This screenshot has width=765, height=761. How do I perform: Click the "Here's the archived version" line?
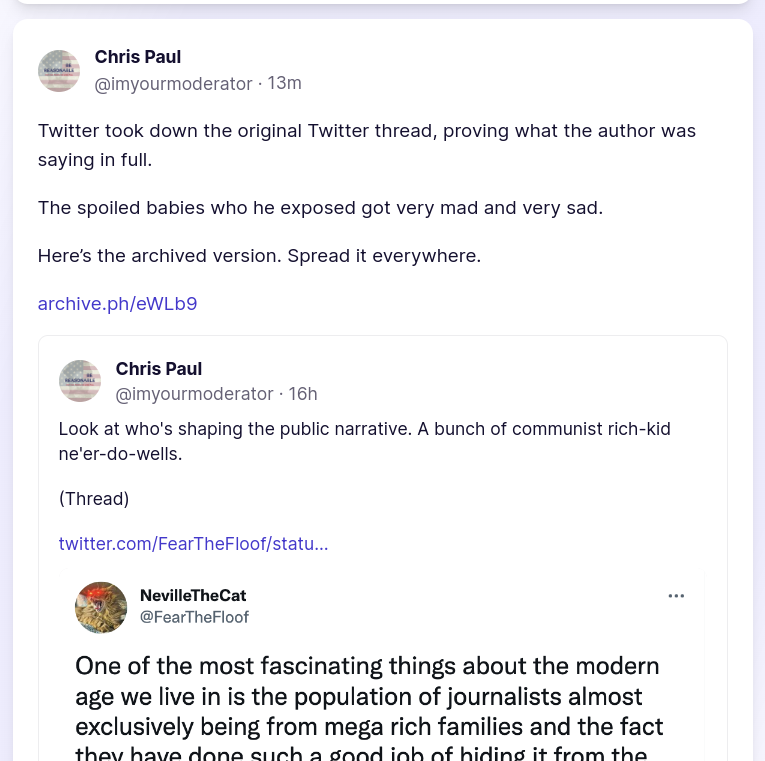point(259,255)
